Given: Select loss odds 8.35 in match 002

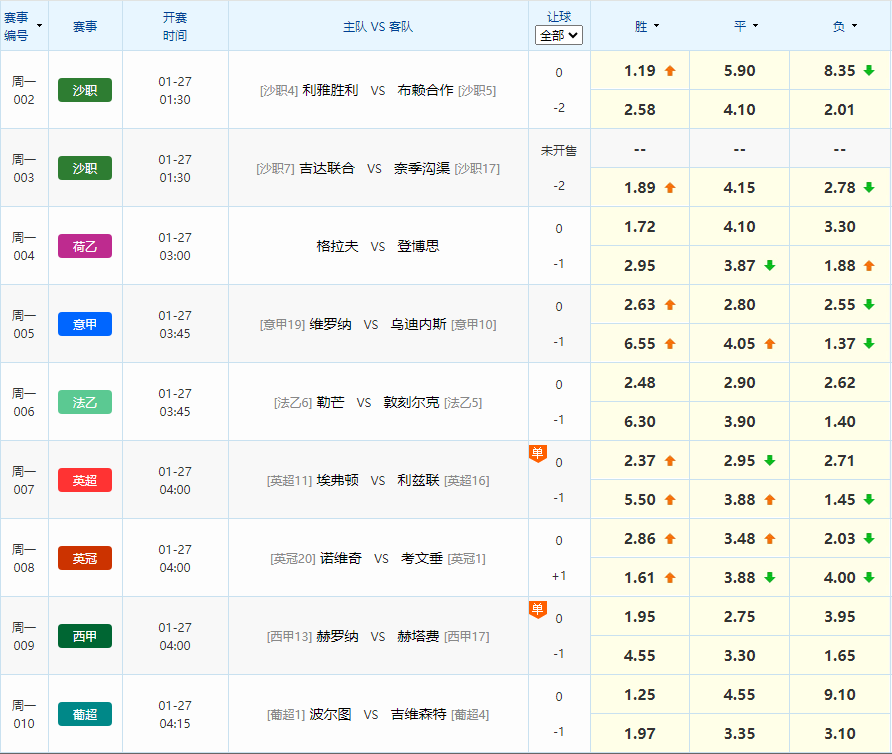Looking at the screenshot, I should coord(840,71).
